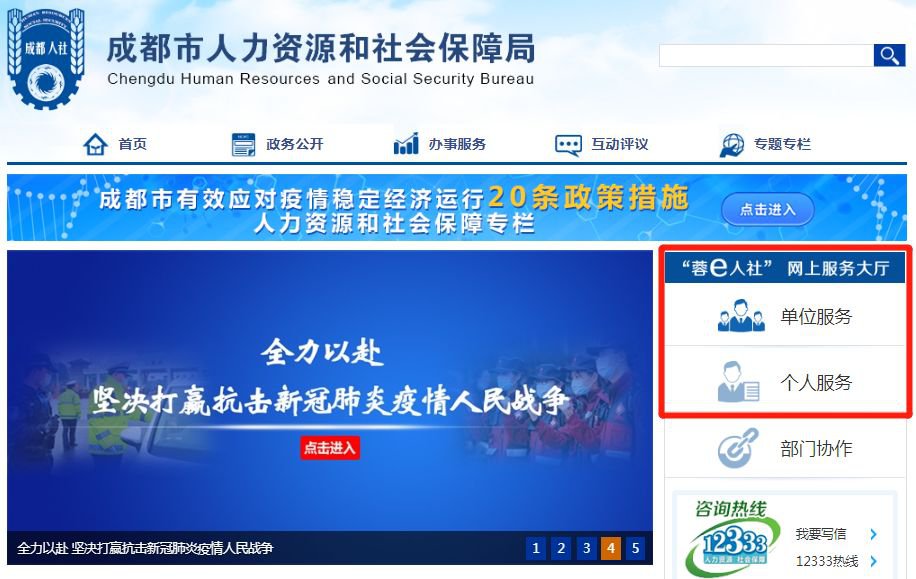
Task: Click the 部门协作 chain link icon
Action: click(738, 448)
